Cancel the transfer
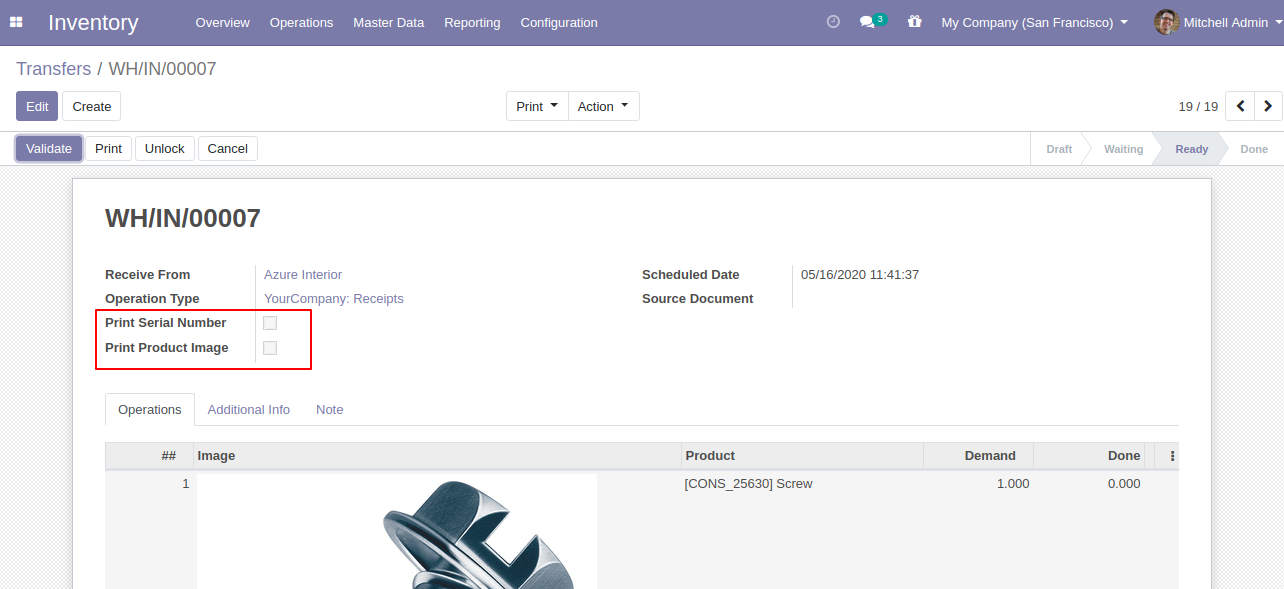Image resolution: width=1284 pixels, height=589 pixels. tap(228, 148)
